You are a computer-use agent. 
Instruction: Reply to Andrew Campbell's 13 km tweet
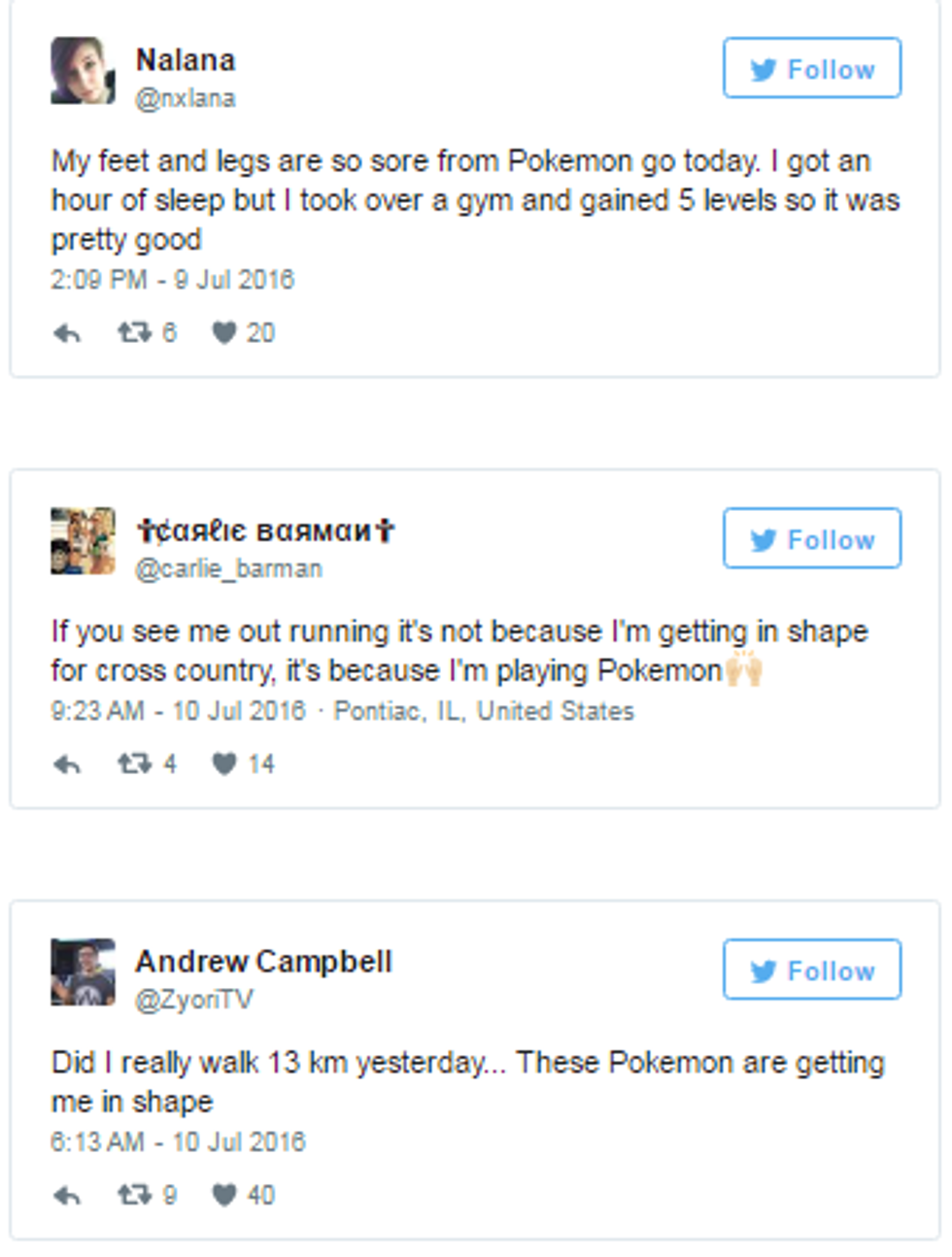(x=67, y=1196)
